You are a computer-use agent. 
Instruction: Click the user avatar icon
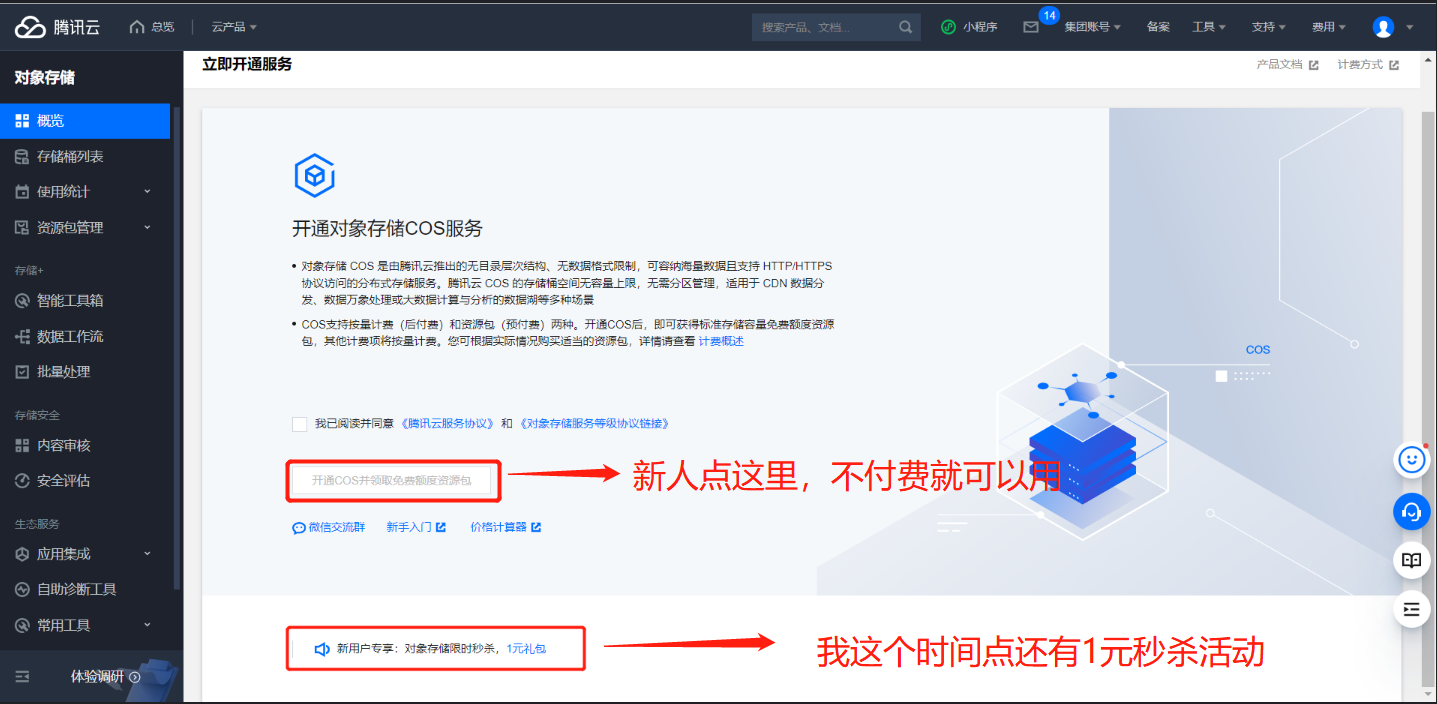click(1384, 27)
